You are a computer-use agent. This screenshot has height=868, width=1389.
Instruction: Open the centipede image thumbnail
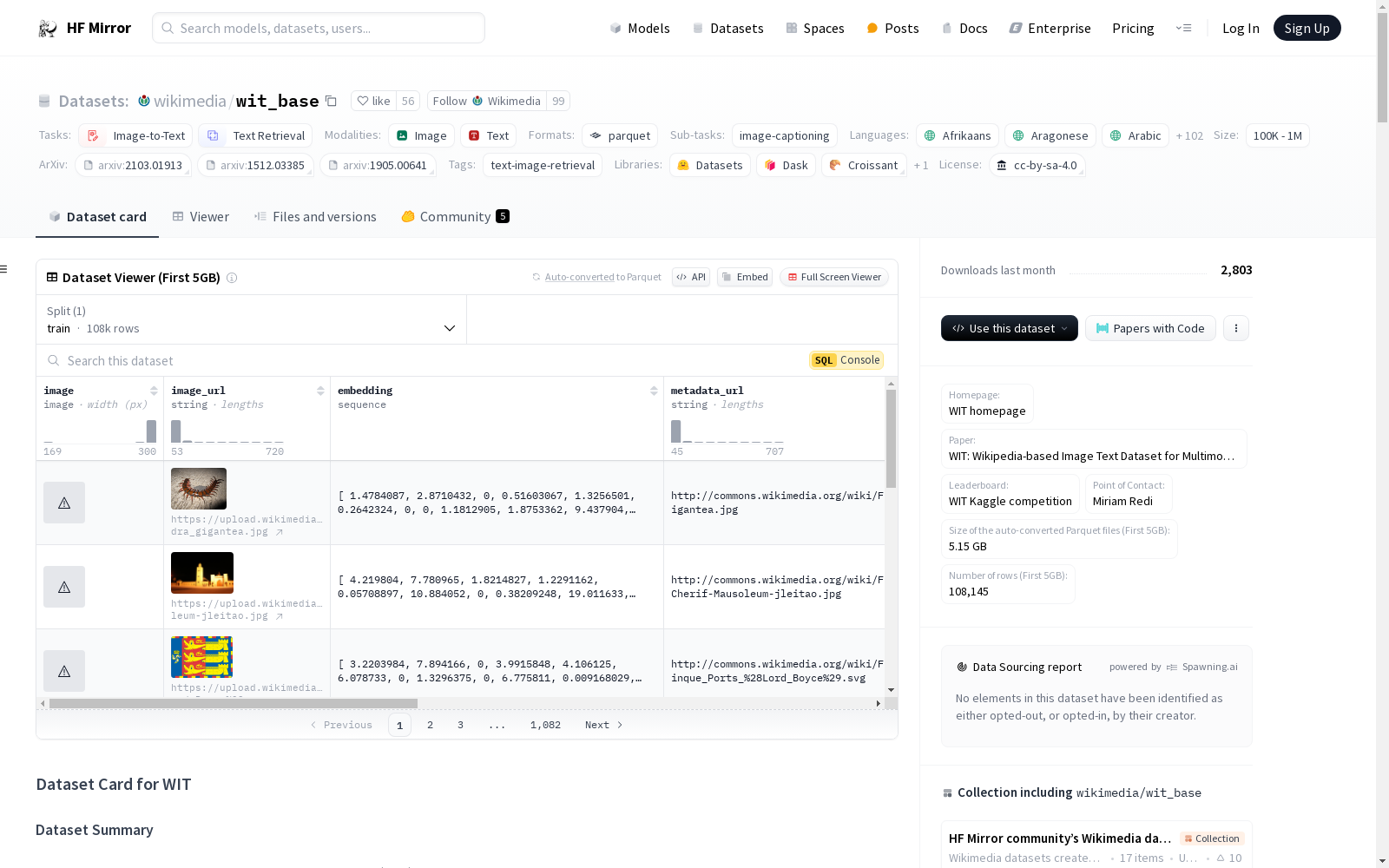199,489
